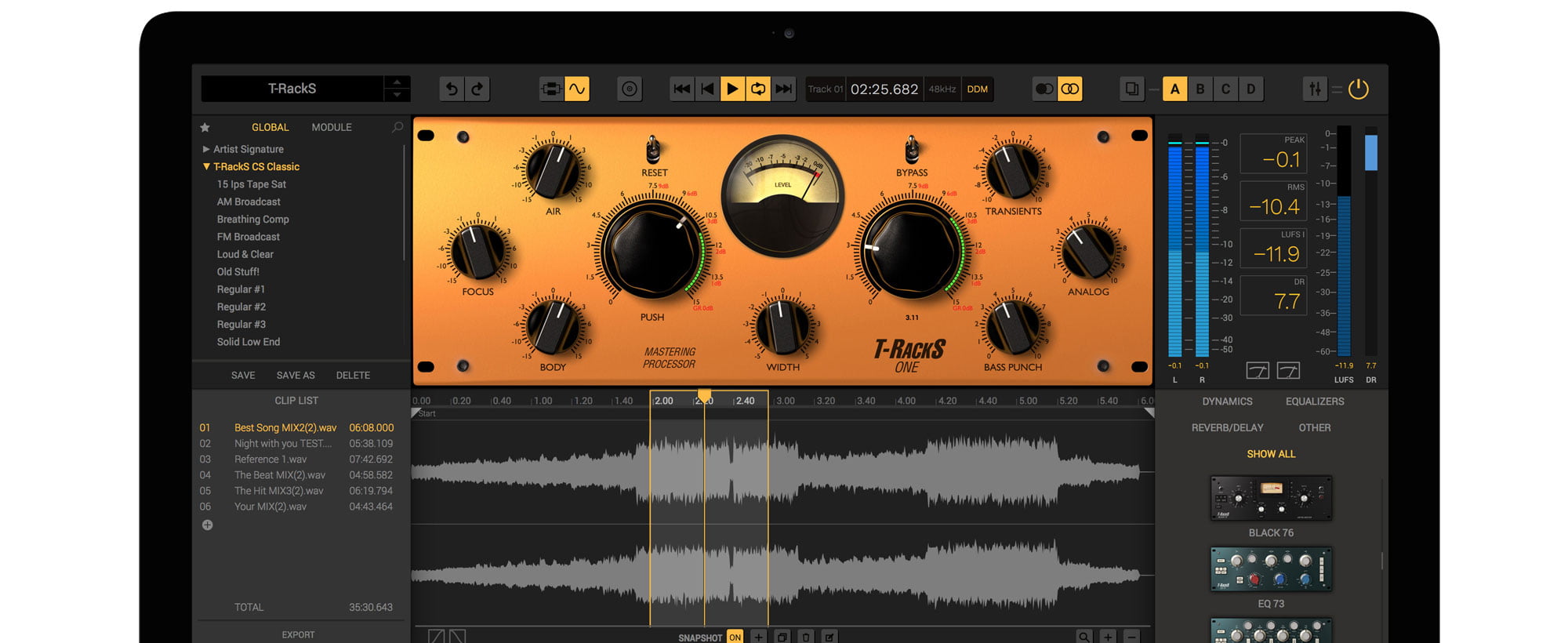This screenshot has height=643, width=1568.
Task: Select mono monitoring mode
Action: 1044,89
